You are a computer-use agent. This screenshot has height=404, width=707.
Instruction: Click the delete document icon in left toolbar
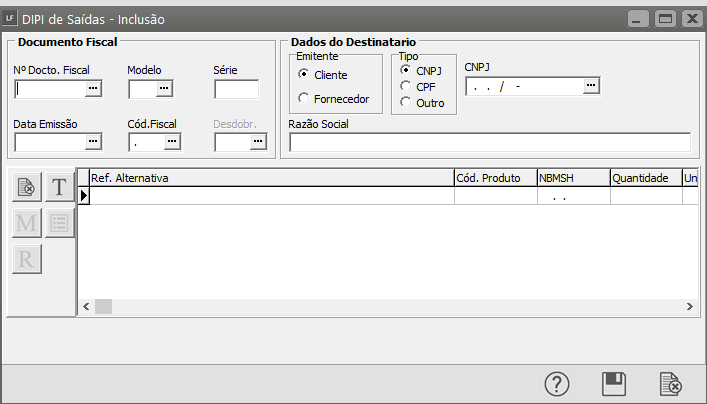26,187
